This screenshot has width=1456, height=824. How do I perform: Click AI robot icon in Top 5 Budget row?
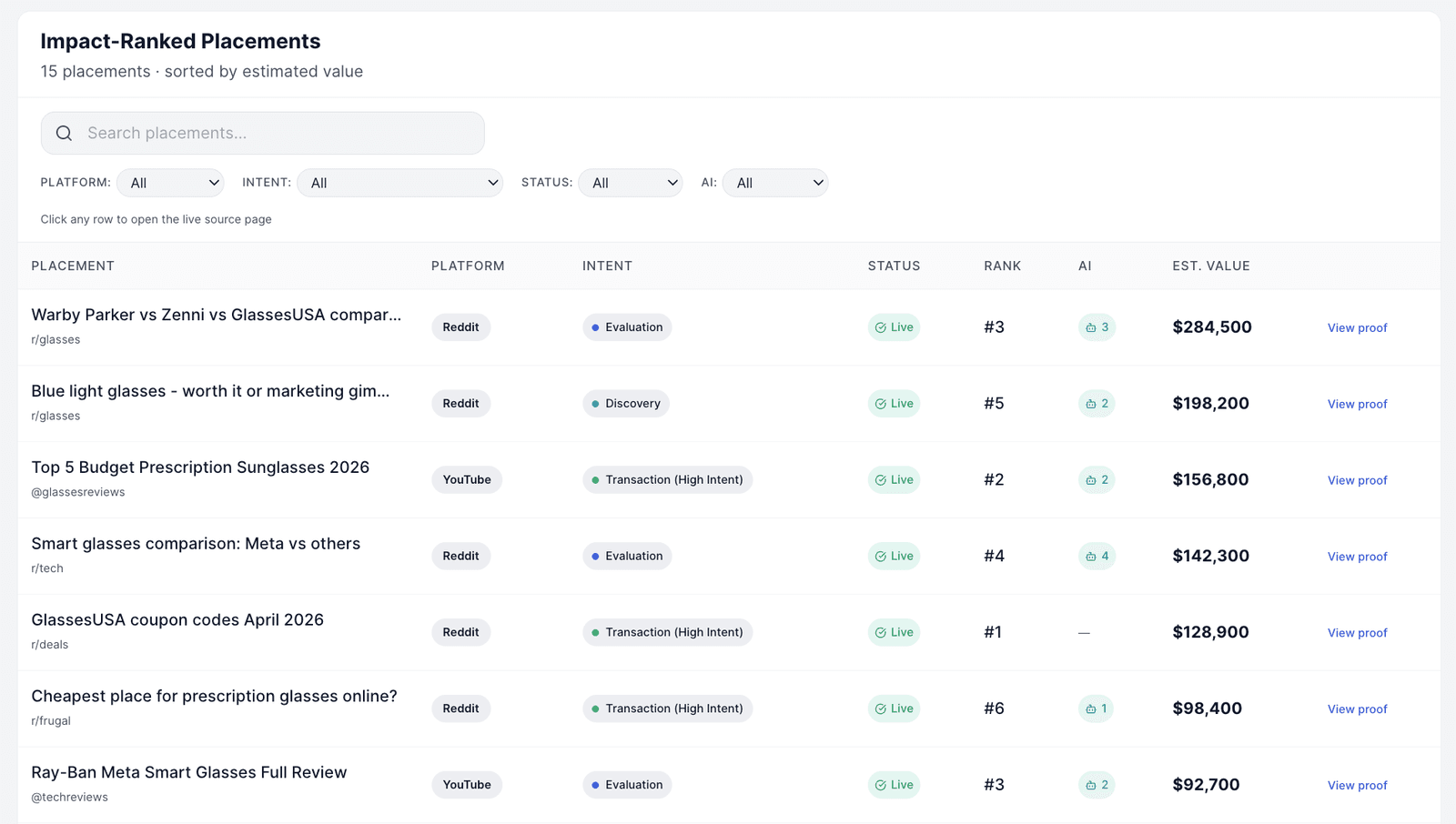(1091, 480)
